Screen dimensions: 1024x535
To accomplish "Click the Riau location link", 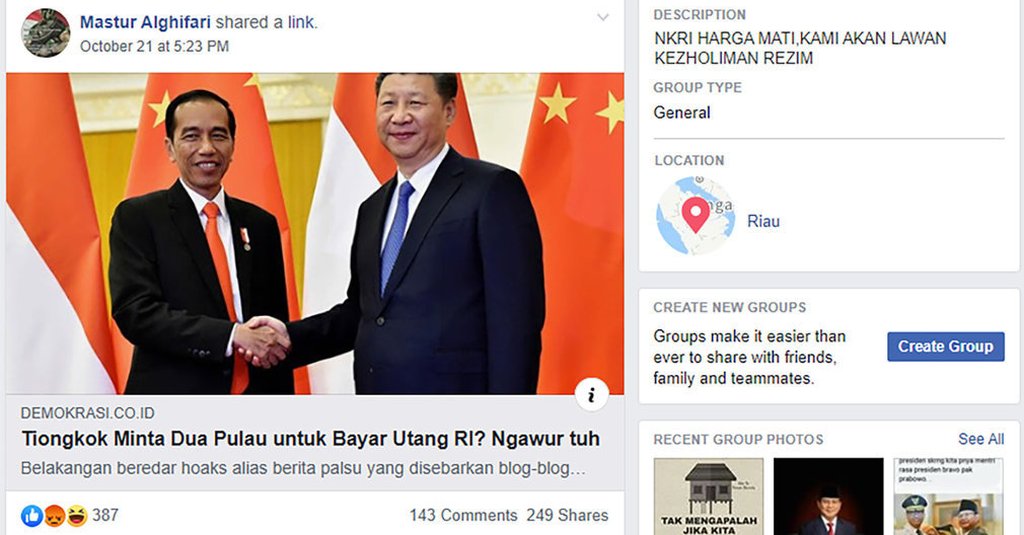I will [763, 221].
